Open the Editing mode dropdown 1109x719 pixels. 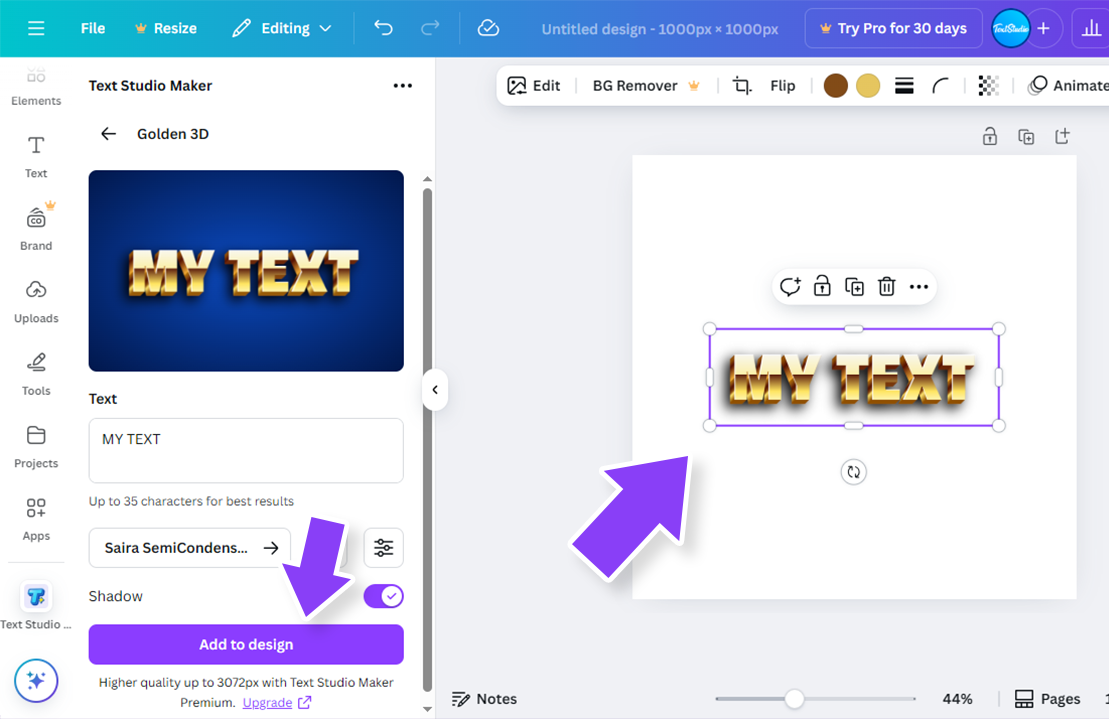click(281, 28)
